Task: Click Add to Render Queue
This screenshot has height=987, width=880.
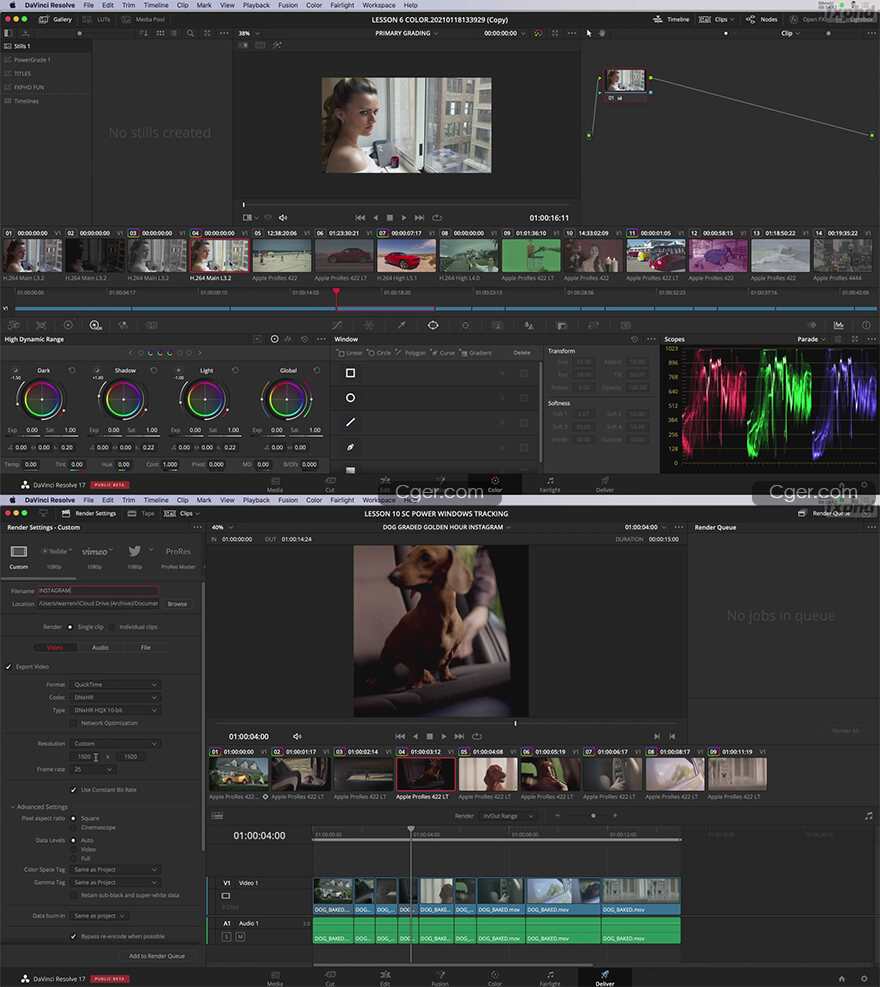Action: (x=157, y=956)
